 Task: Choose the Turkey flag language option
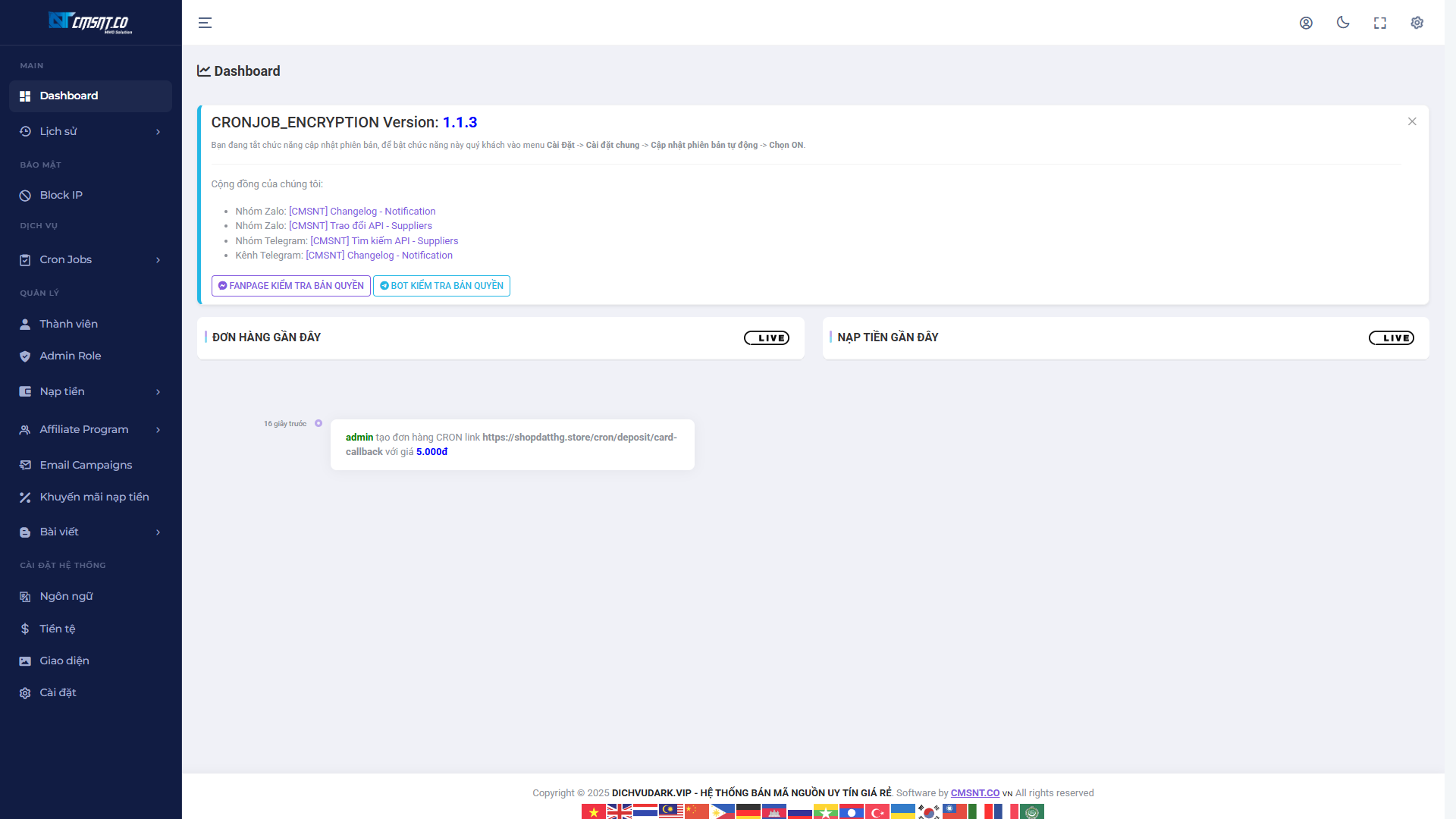877,811
